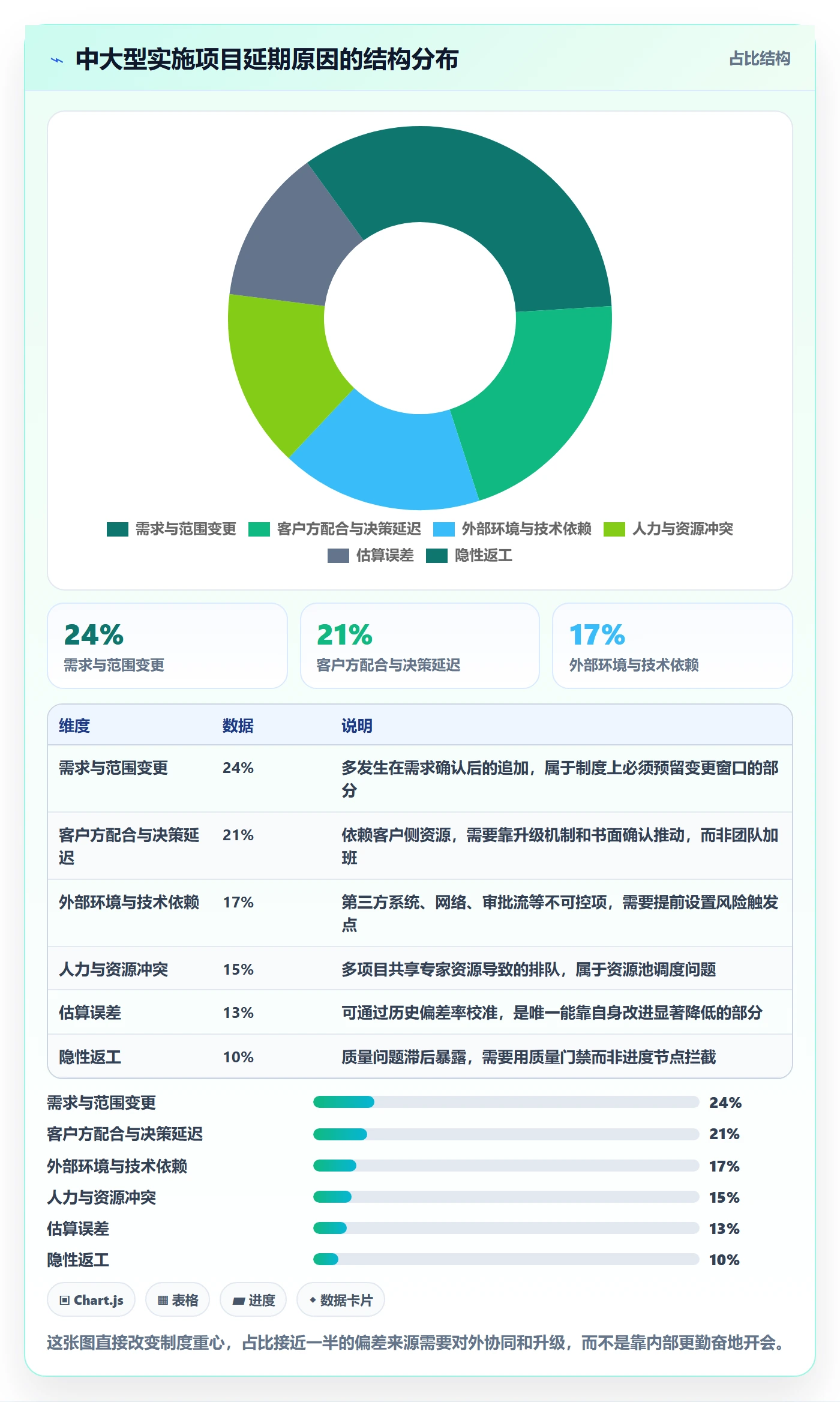Image resolution: width=840 pixels, height=1402 pixels.
Task: Click the progress bar for "估算误差"
Action: 506,1228
